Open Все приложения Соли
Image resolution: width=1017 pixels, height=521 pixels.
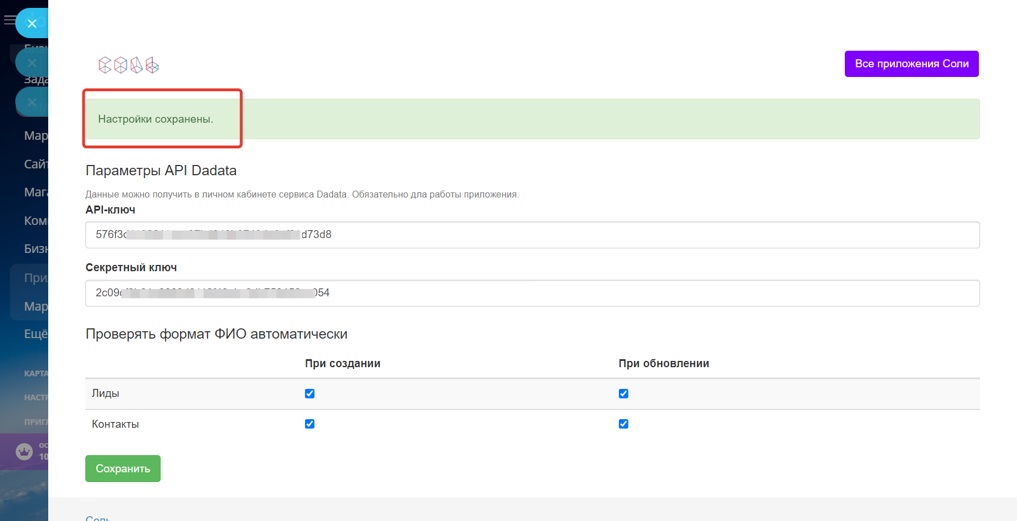point(911,64)
